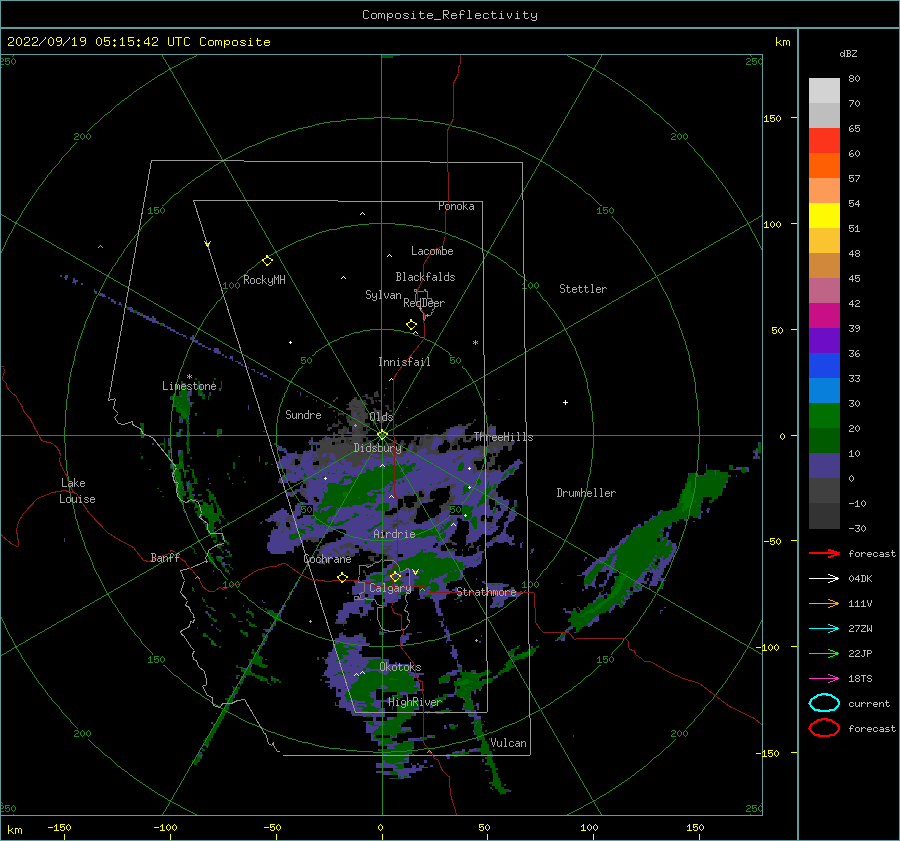Click the RockyMH label
Viewport: 900px width, 841px height.
264,280
